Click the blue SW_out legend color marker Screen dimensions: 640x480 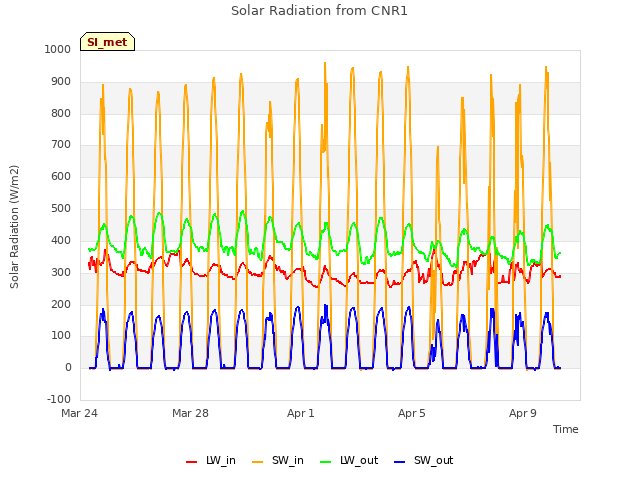tap(400, 462)
